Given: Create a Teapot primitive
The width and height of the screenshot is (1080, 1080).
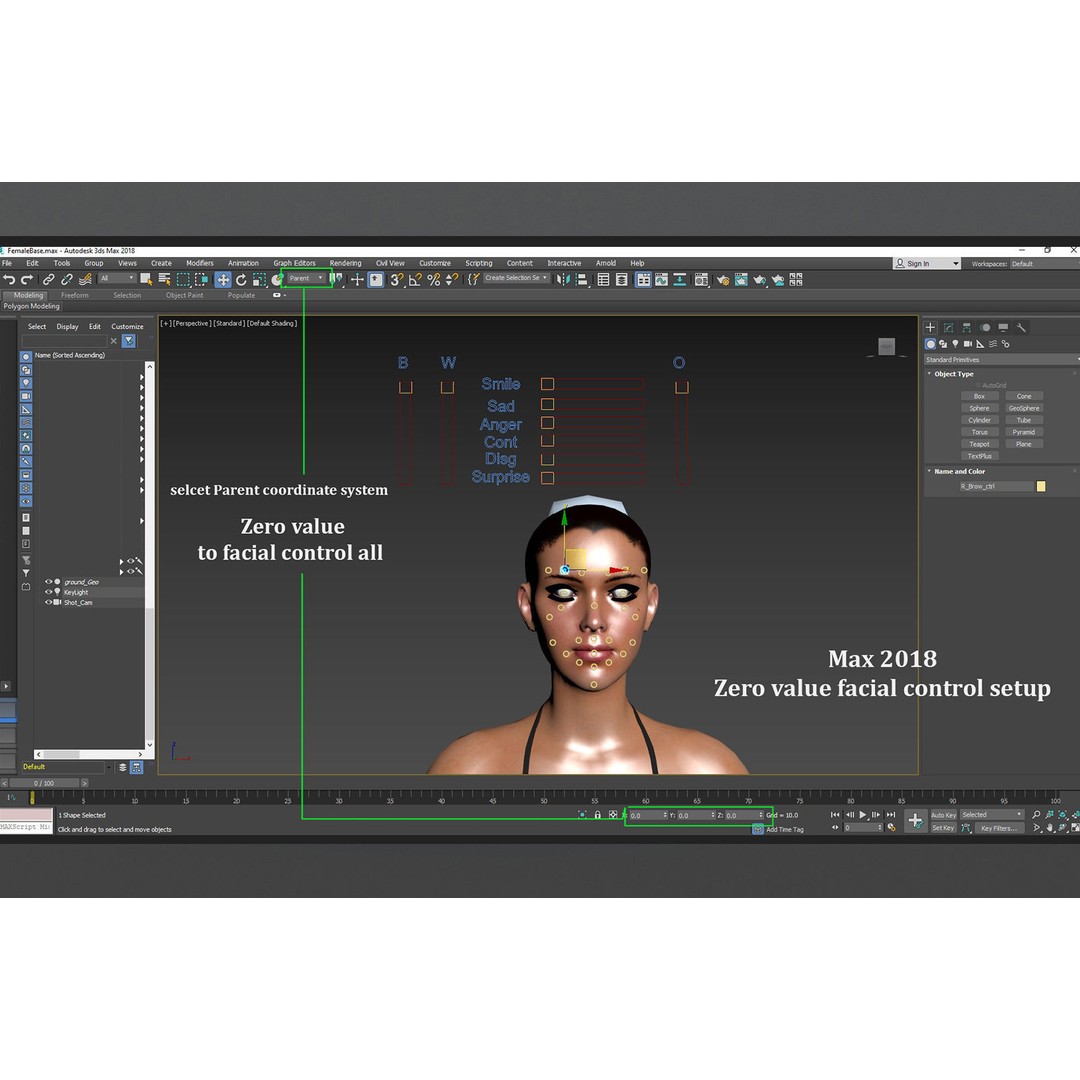Looking at the screenshot, I should tap(979, 444).
